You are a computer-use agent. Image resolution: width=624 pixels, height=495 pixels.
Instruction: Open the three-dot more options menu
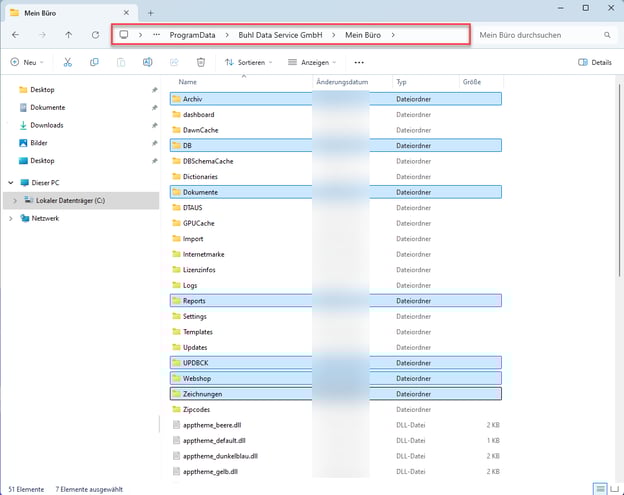(x=359, y=62)
